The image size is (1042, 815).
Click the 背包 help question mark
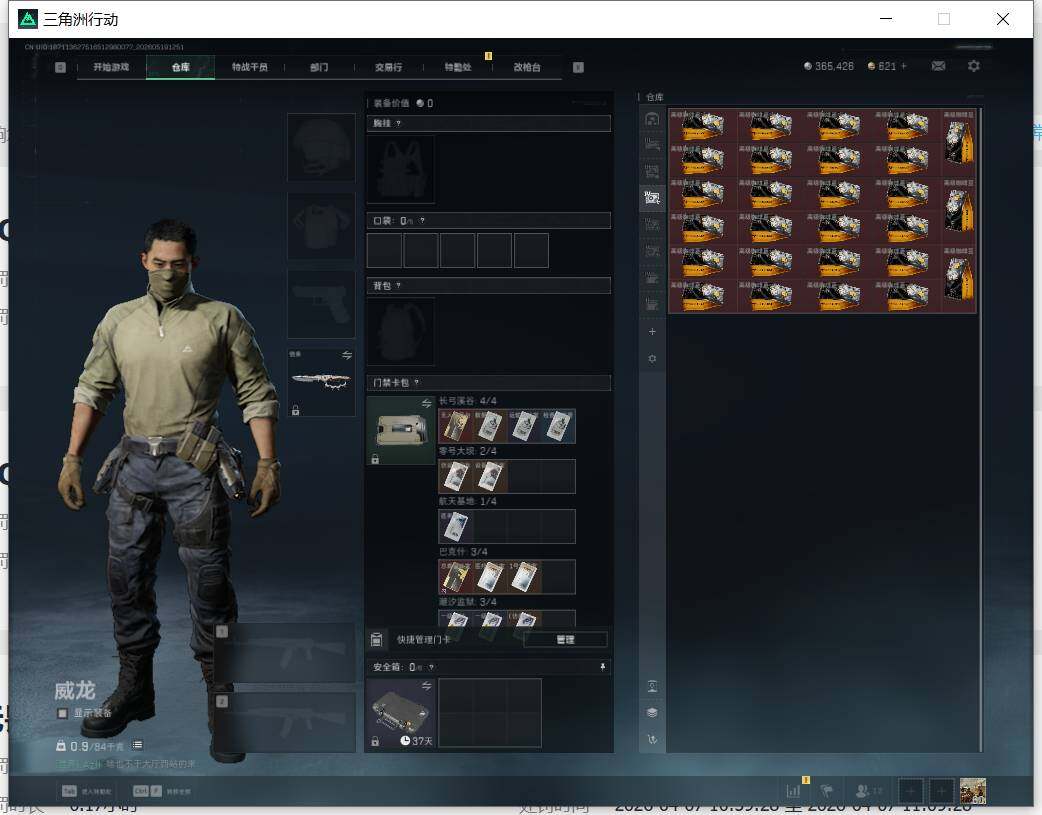tap(398, 285)
